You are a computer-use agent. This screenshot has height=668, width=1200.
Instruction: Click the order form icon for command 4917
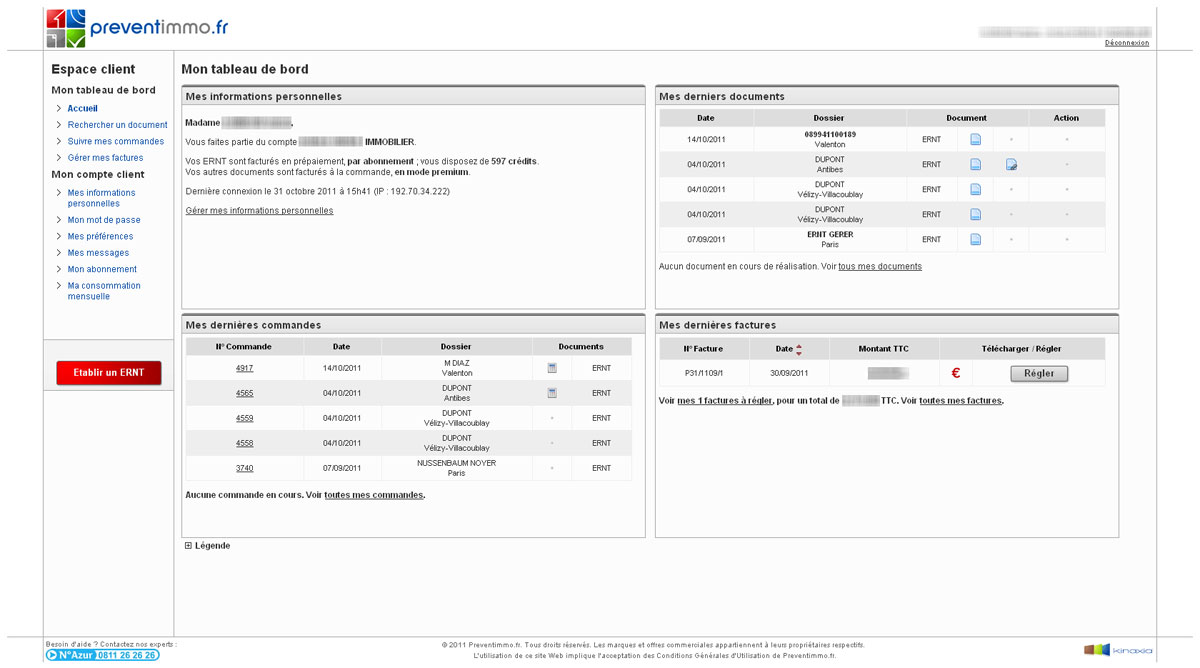click(552, 368)
